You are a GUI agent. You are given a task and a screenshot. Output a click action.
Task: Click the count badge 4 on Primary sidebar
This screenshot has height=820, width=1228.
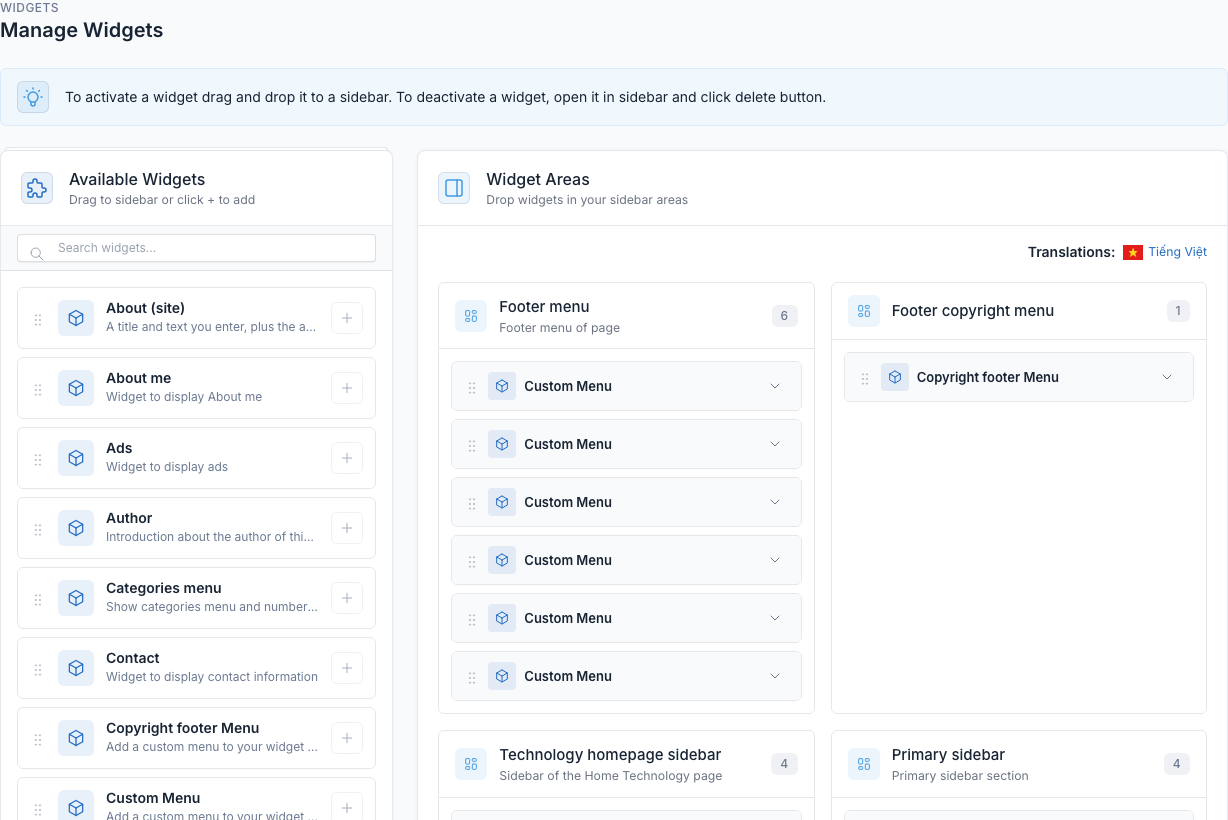(1177, 764)
